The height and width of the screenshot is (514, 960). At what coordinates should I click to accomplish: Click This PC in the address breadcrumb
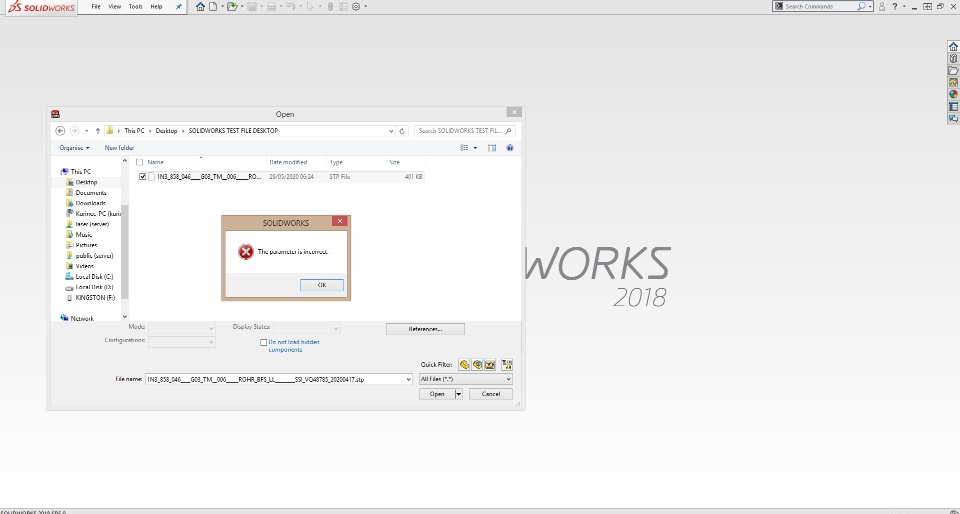click(134, 130)
